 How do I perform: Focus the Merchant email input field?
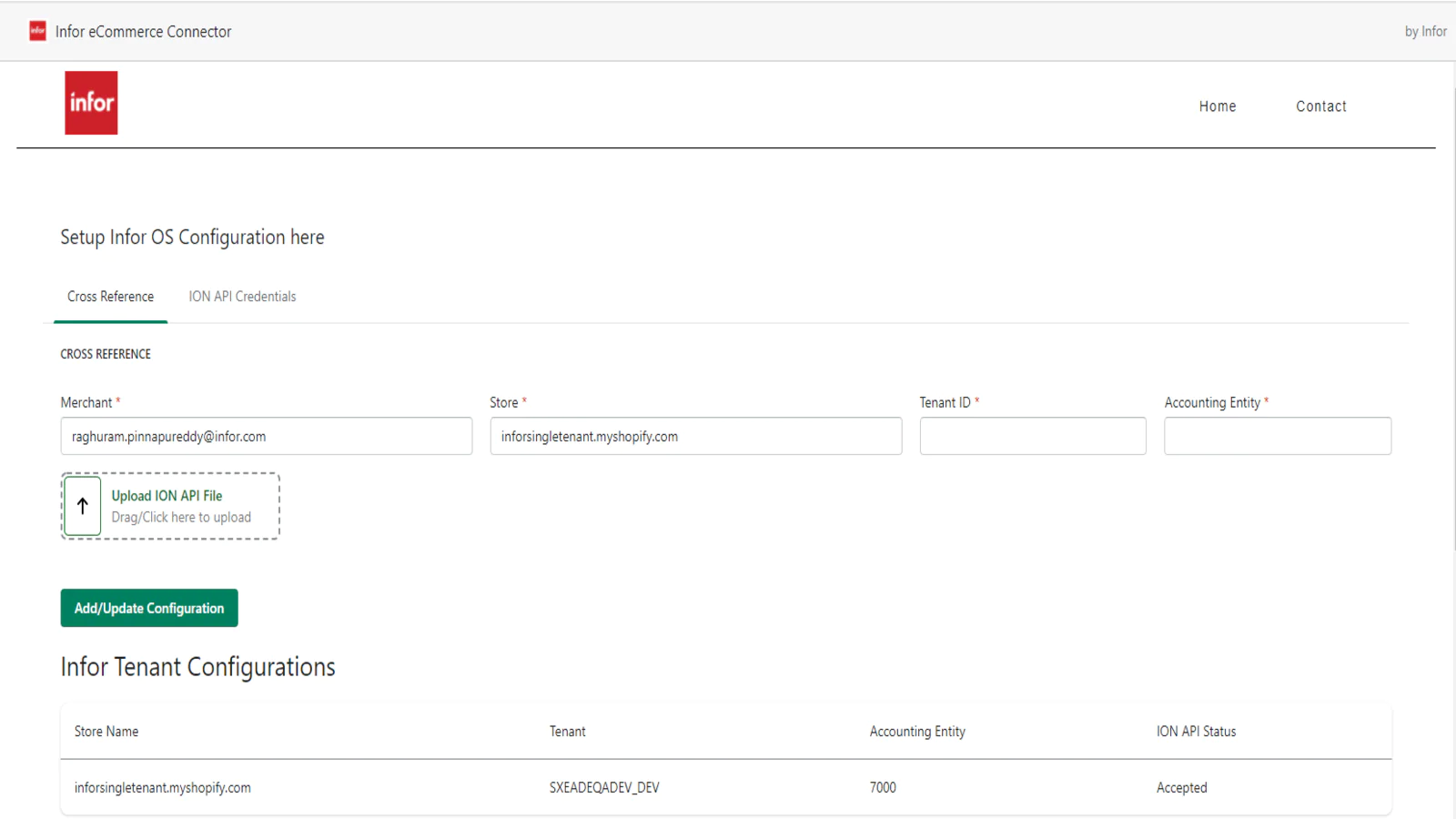(x=267, y=436)
